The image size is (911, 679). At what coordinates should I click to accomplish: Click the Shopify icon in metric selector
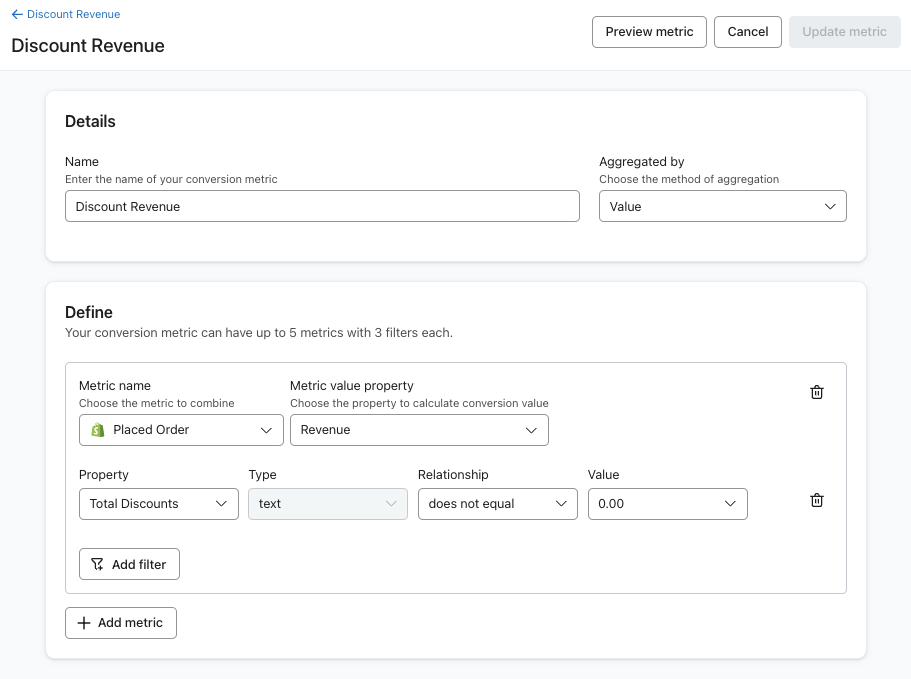point(98,430)
